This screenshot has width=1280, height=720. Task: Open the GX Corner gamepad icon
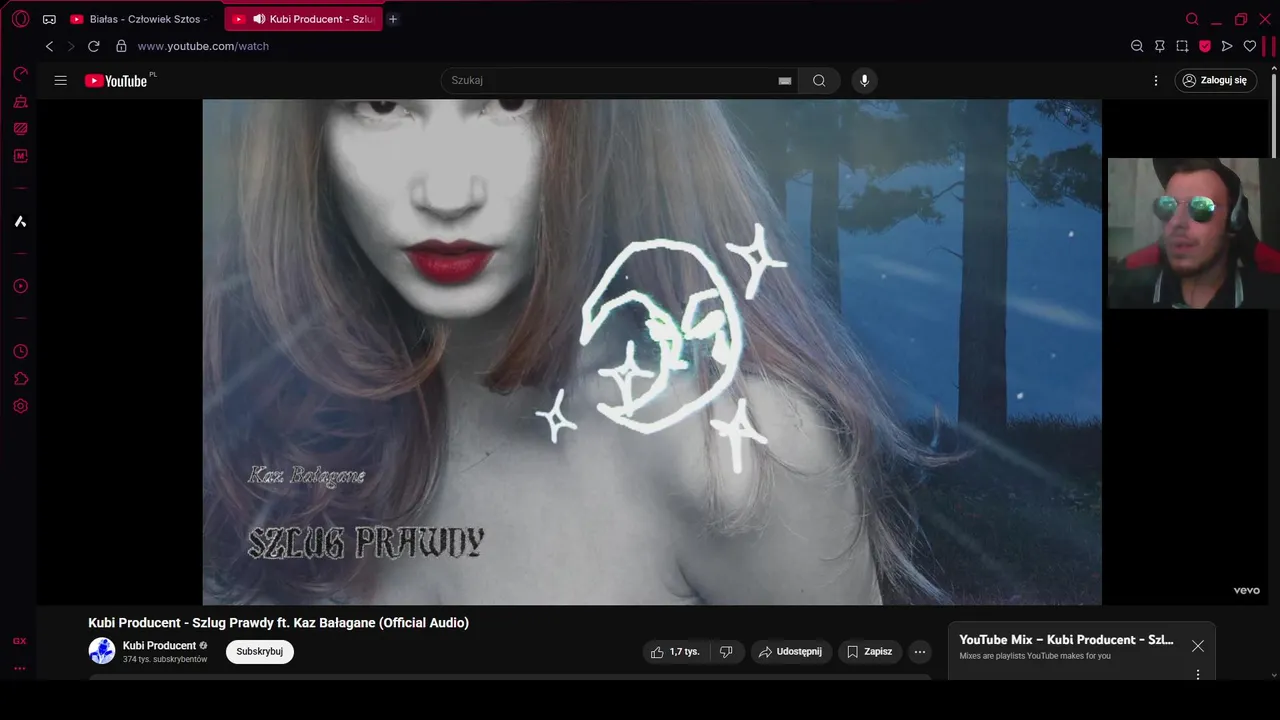(49, 19)
